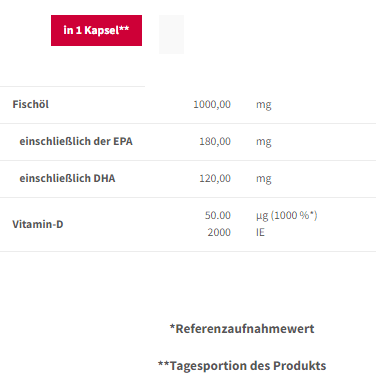The width and height of the screenshot is (376, 390).
Task: Select the 'einschließlich der EPA' label
Action: coord(76,141)
